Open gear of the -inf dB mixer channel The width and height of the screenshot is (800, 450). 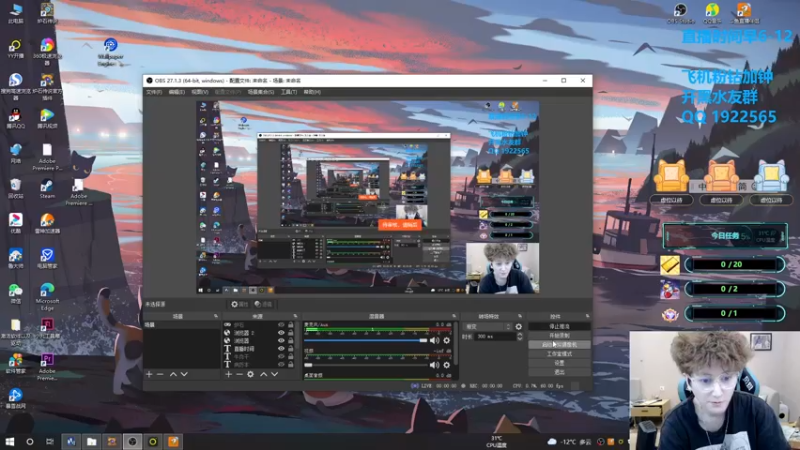pyautogui.click(x=446, y=365)
